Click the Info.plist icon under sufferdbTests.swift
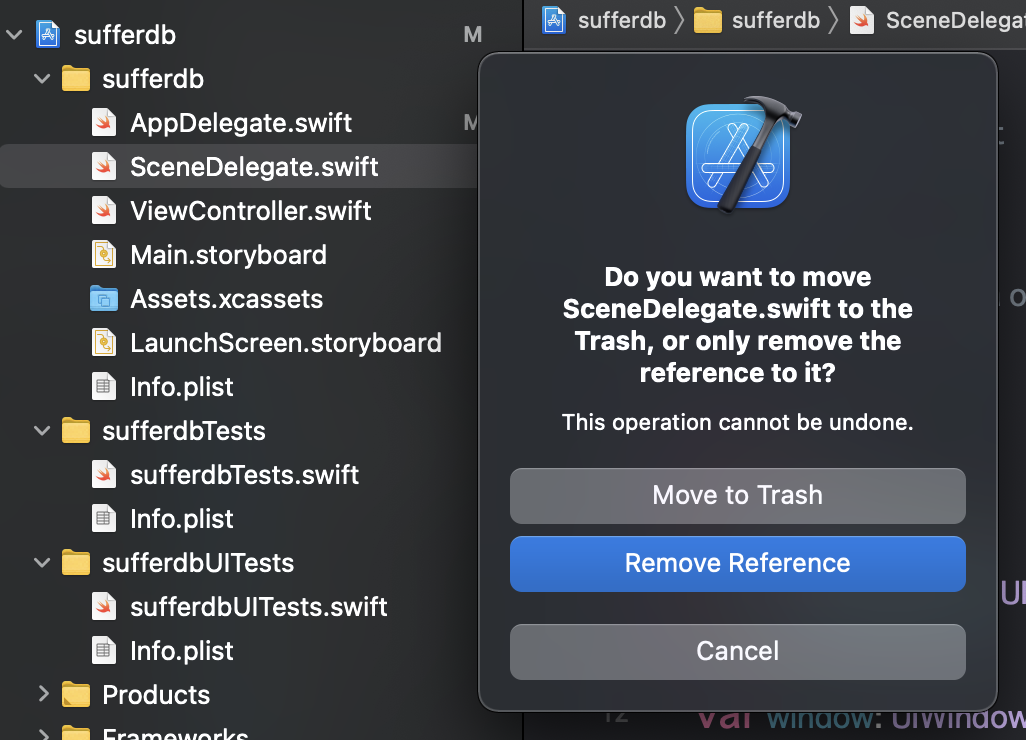The width and height of the screenshot is (1026, 740). 103,518
